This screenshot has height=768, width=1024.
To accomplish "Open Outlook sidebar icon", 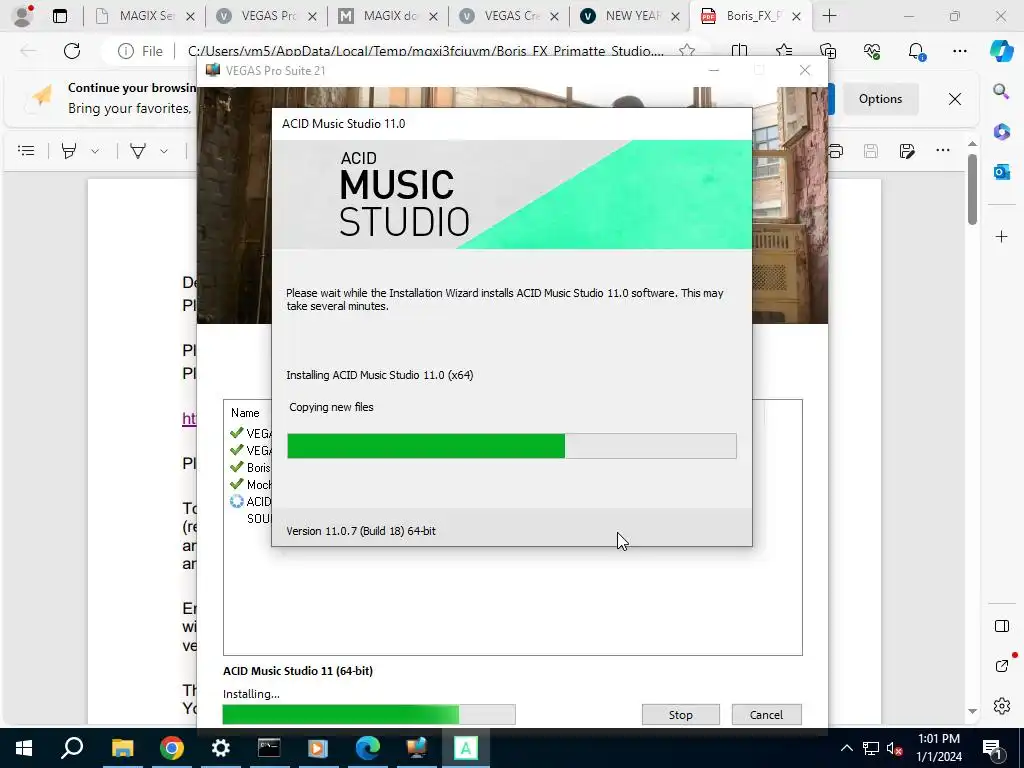I will (x=1001, y=172).
